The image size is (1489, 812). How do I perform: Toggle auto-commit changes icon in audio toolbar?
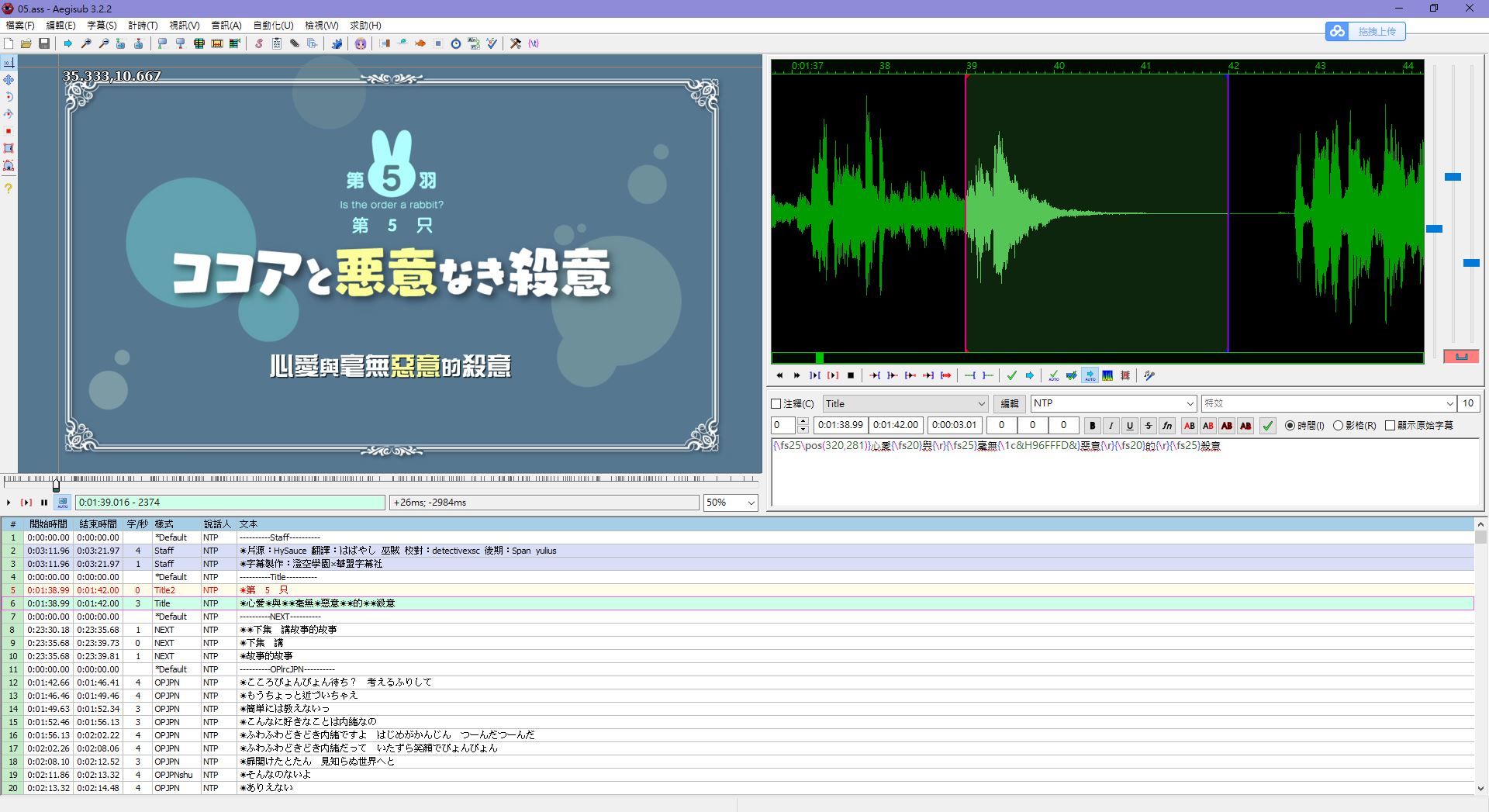(x=1054, y=375)
